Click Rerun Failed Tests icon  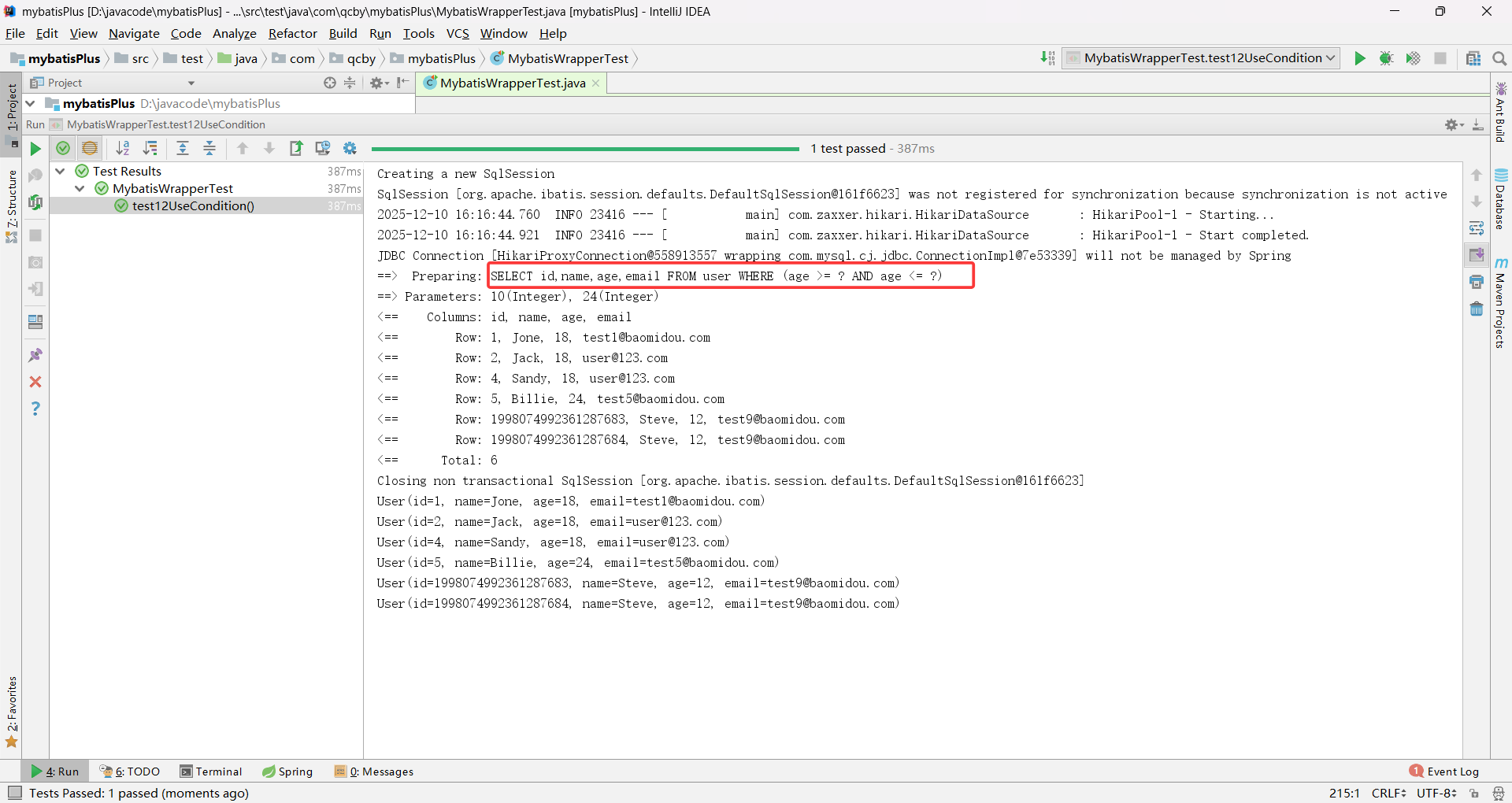tap(35, 176)
